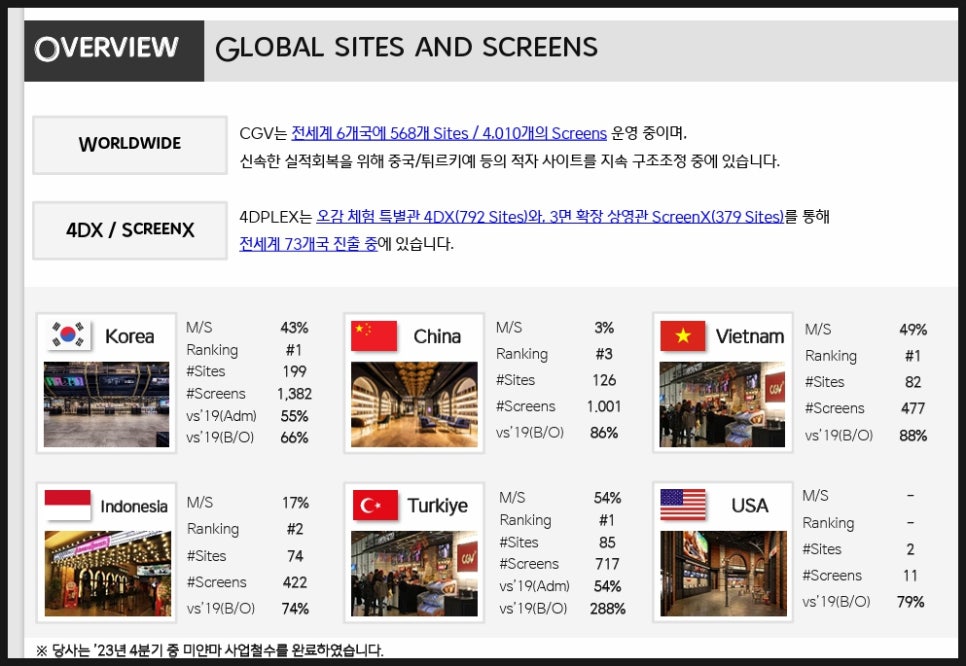
Task: Select Indonesia's 74% vs'19(B/O) value
Action: (296, 609)
